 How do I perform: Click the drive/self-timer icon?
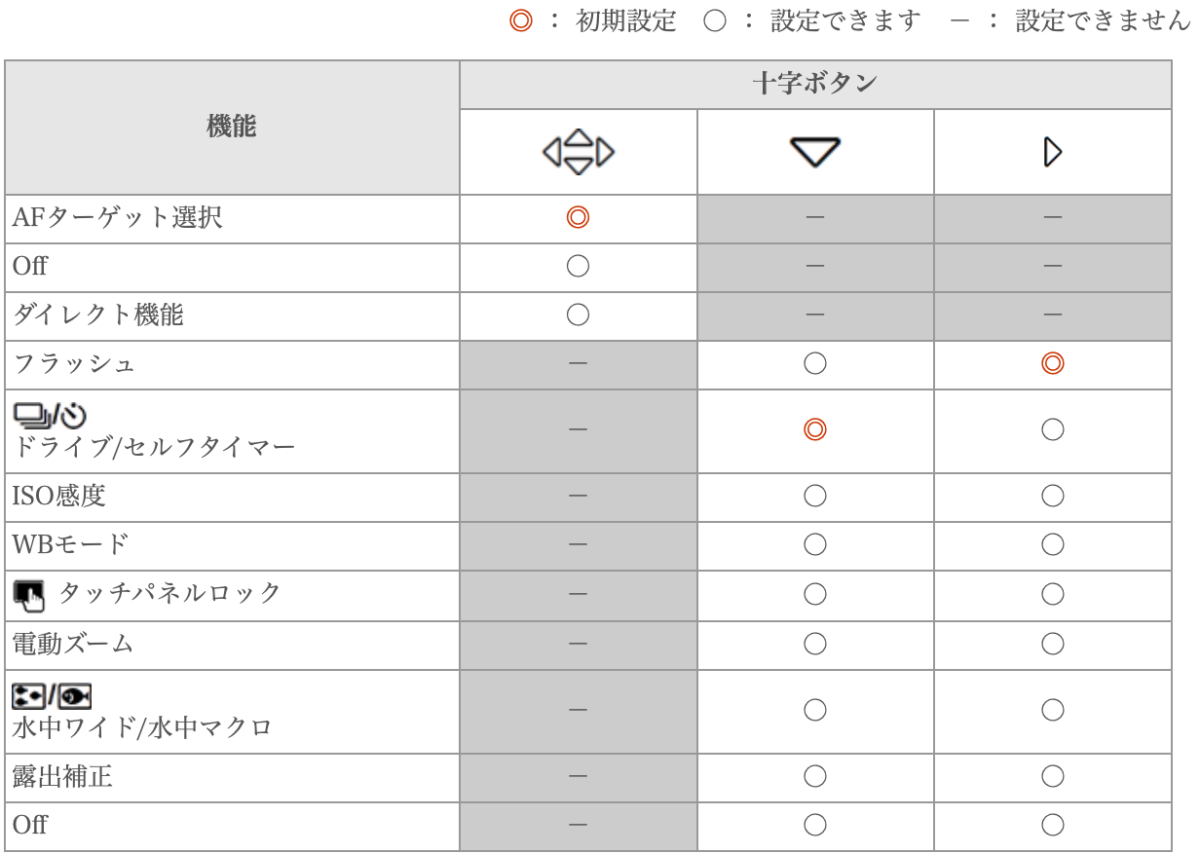50,413
